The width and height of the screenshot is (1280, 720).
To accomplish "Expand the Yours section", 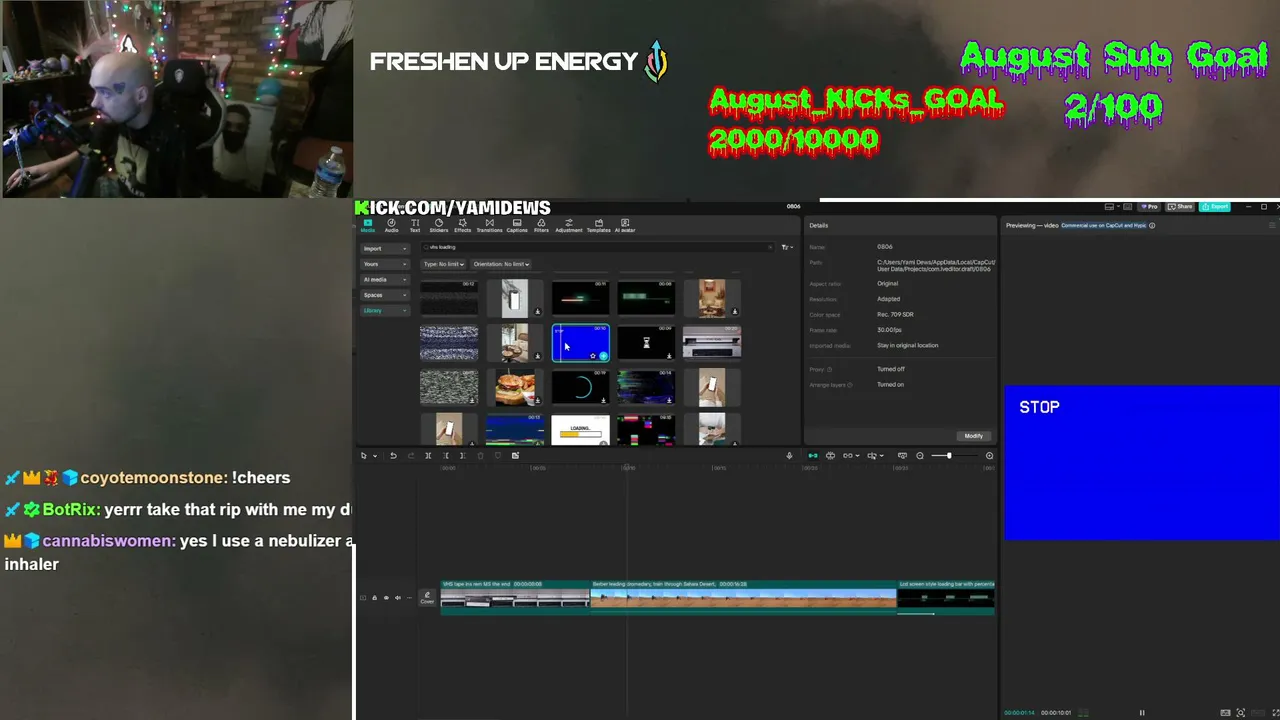I will [x=385, y=264].
